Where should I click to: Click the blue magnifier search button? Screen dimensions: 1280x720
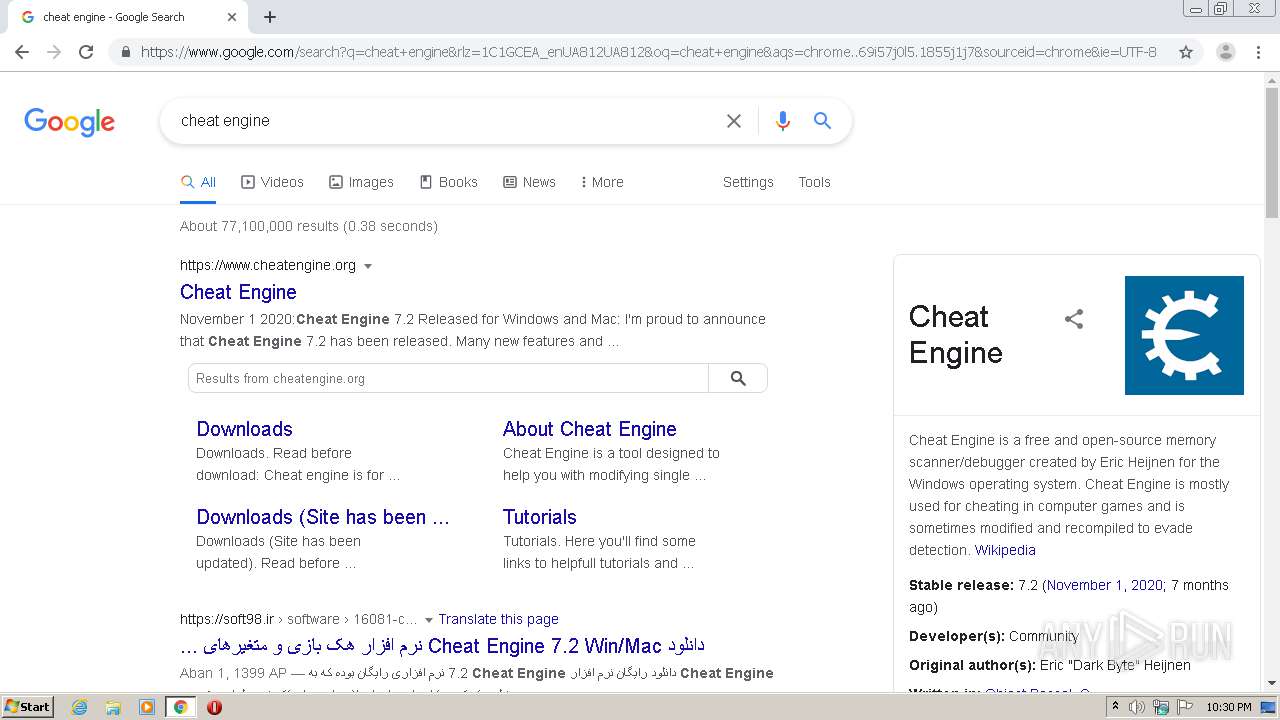coord(823,121)
